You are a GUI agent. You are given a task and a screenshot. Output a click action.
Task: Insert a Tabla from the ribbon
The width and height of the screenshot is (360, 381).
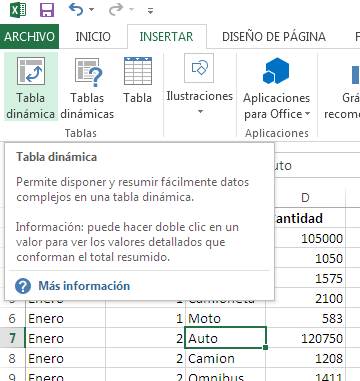(x=137, y=81)
